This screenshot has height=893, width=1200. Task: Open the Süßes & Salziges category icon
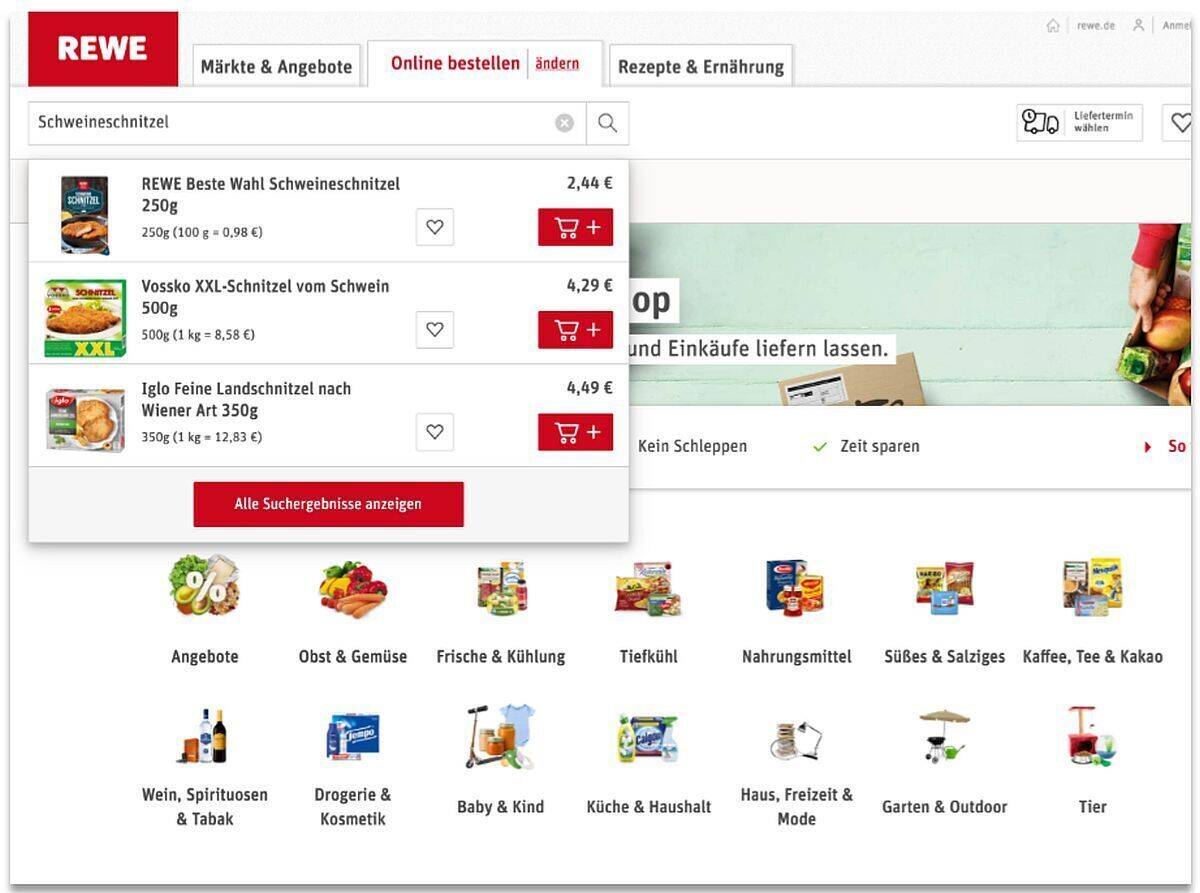(944, 588)
